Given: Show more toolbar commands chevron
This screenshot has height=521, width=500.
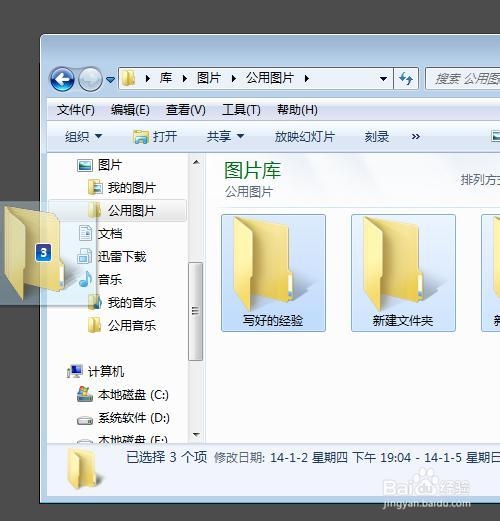Looking at the screenshot, I should [x=415, y=137].
